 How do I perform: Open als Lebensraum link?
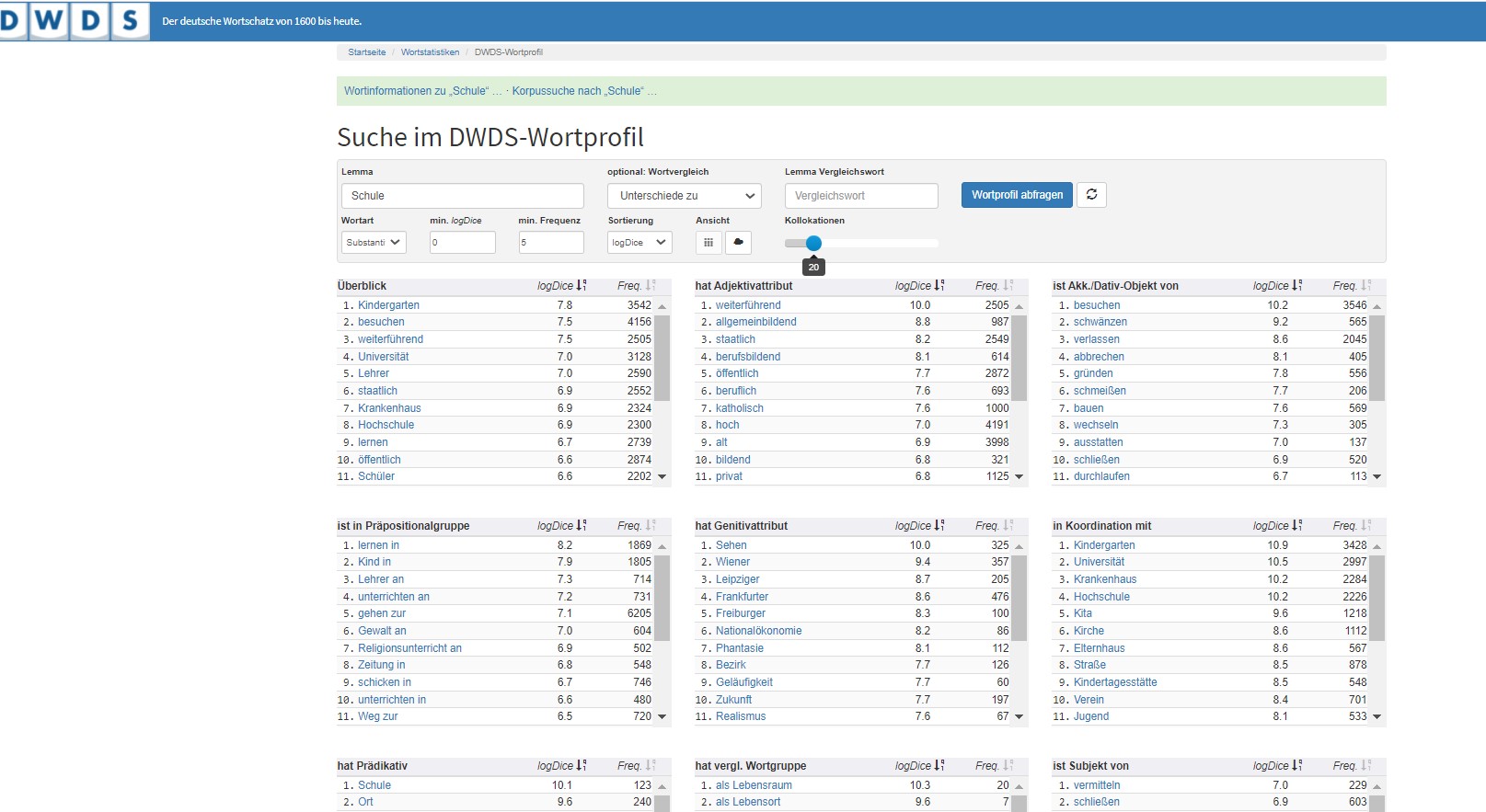tap(754, 785)
